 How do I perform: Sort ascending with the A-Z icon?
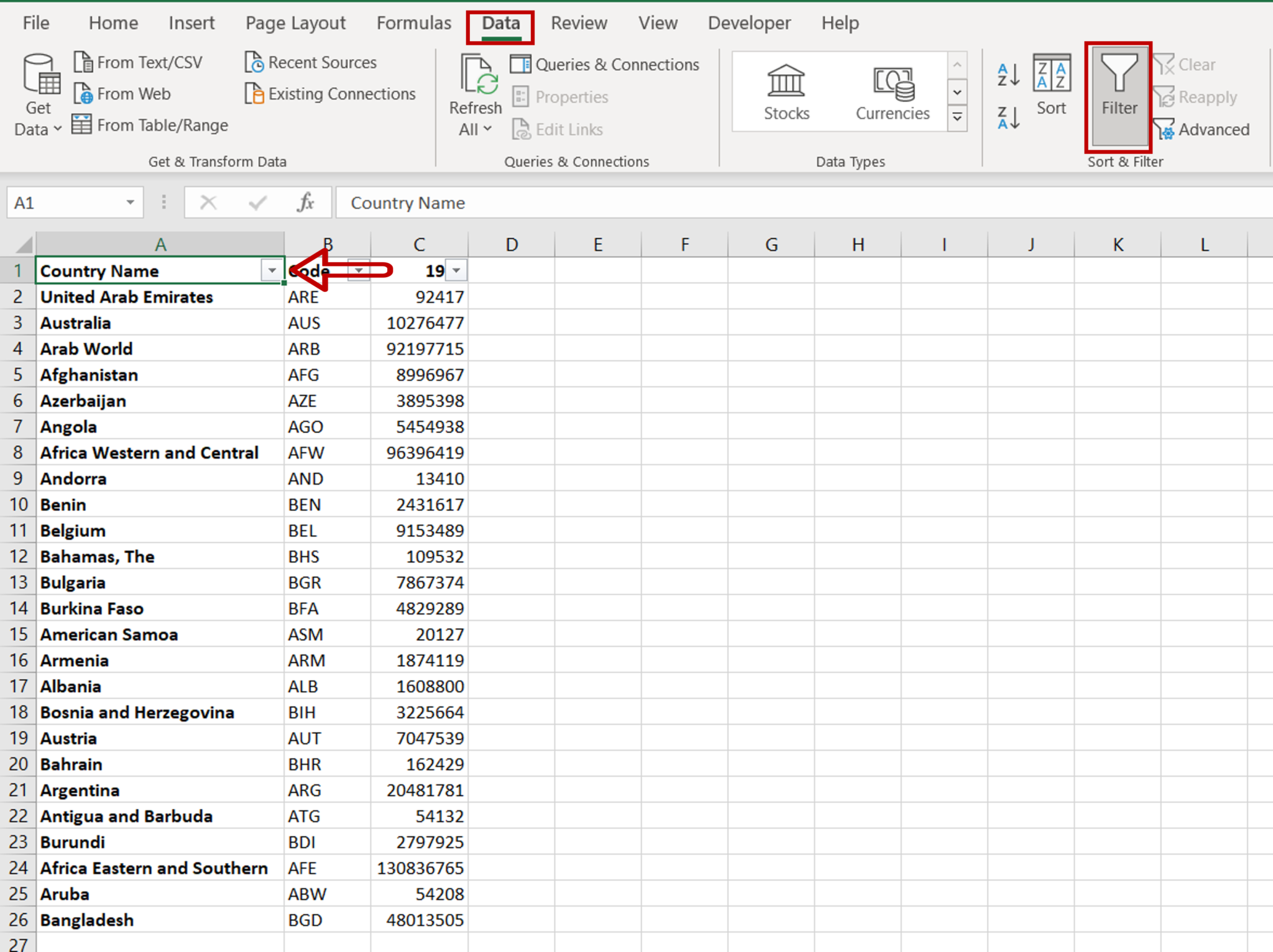click(1008, 75)
